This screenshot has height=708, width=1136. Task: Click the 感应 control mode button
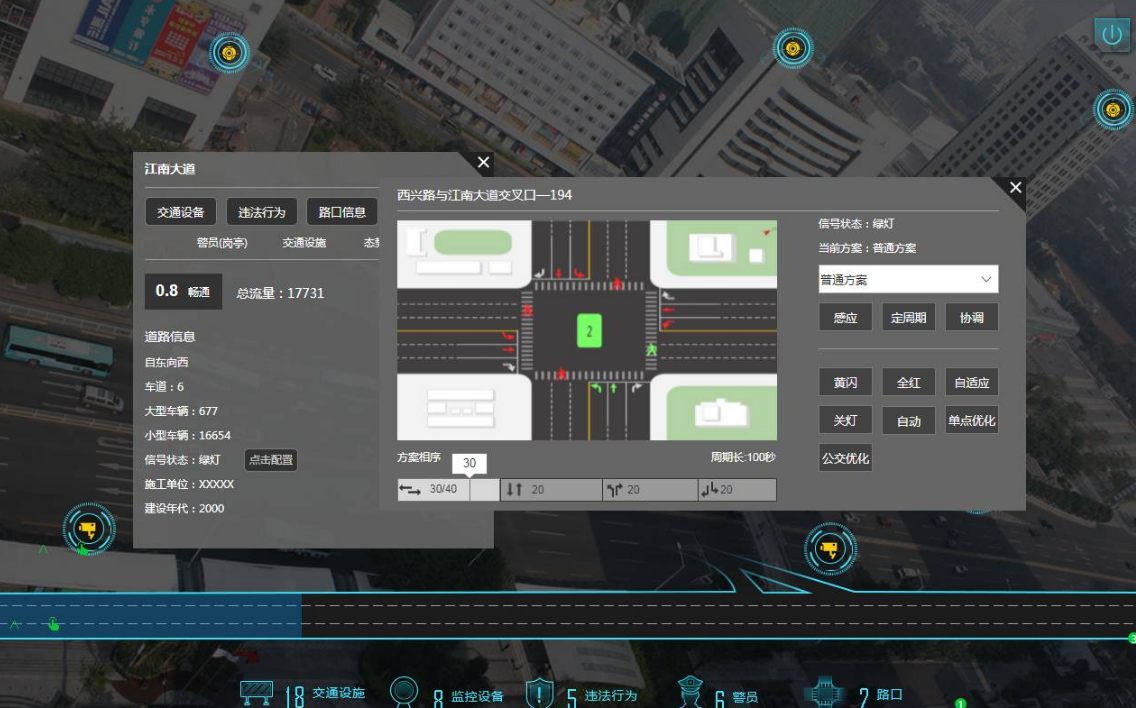point(845,317)
